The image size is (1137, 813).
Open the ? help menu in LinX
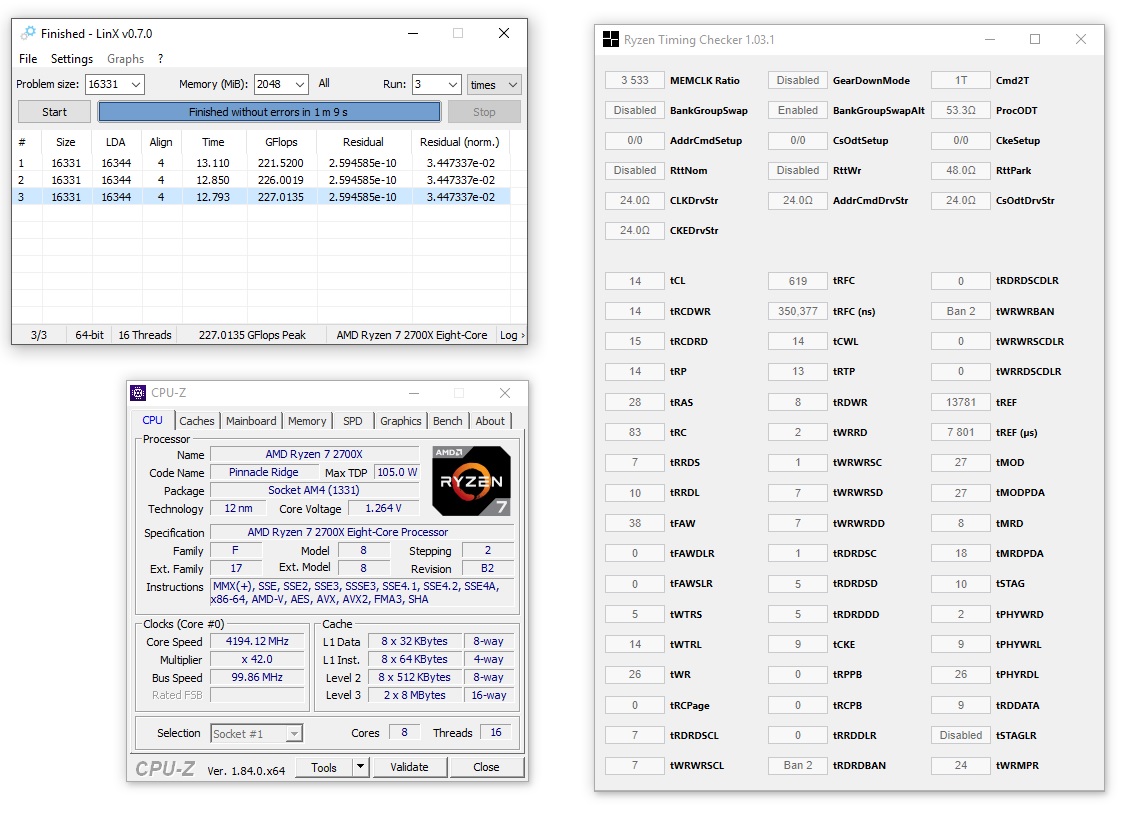click(160, 59)
